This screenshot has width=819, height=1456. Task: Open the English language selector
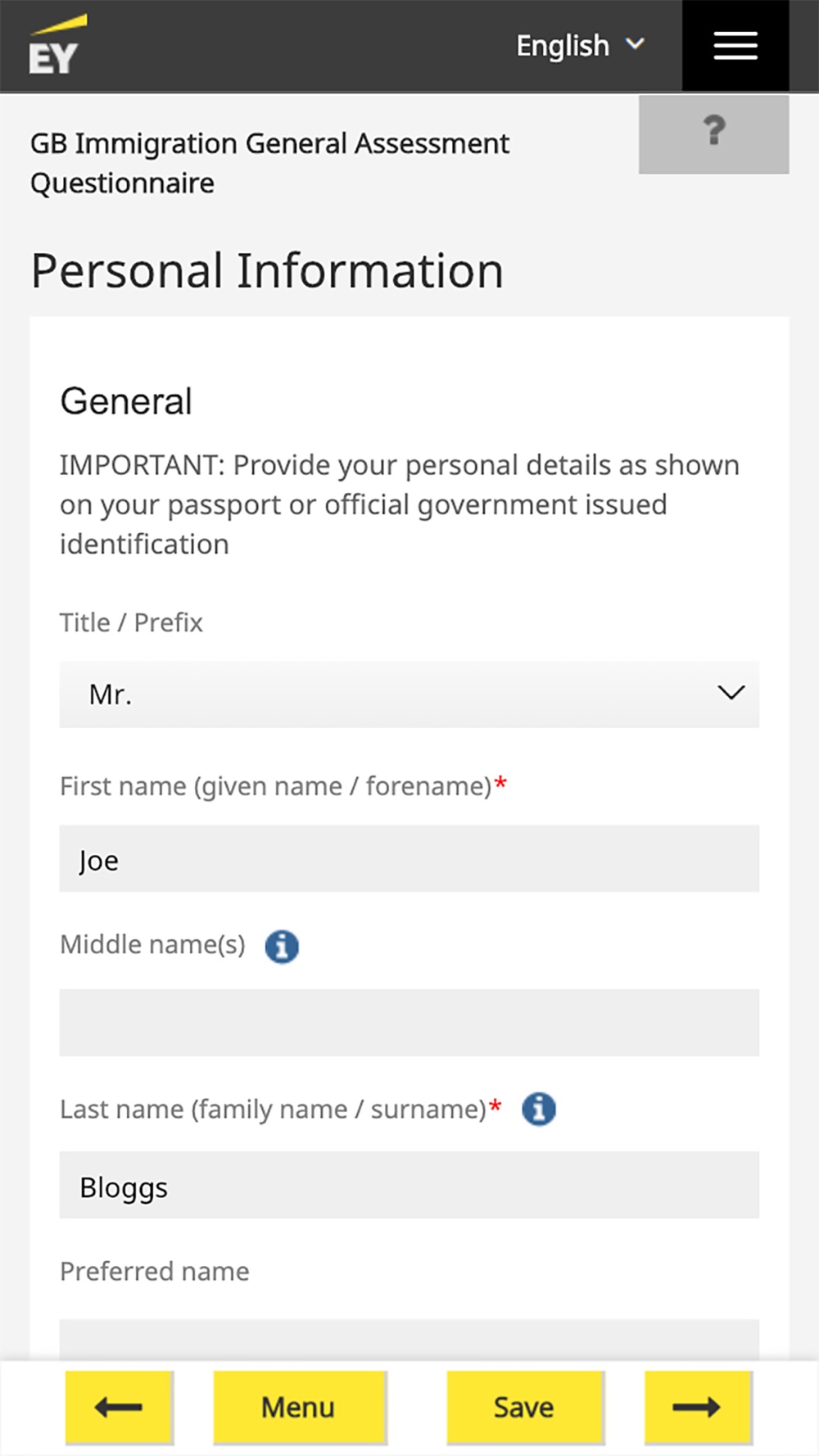579,46
